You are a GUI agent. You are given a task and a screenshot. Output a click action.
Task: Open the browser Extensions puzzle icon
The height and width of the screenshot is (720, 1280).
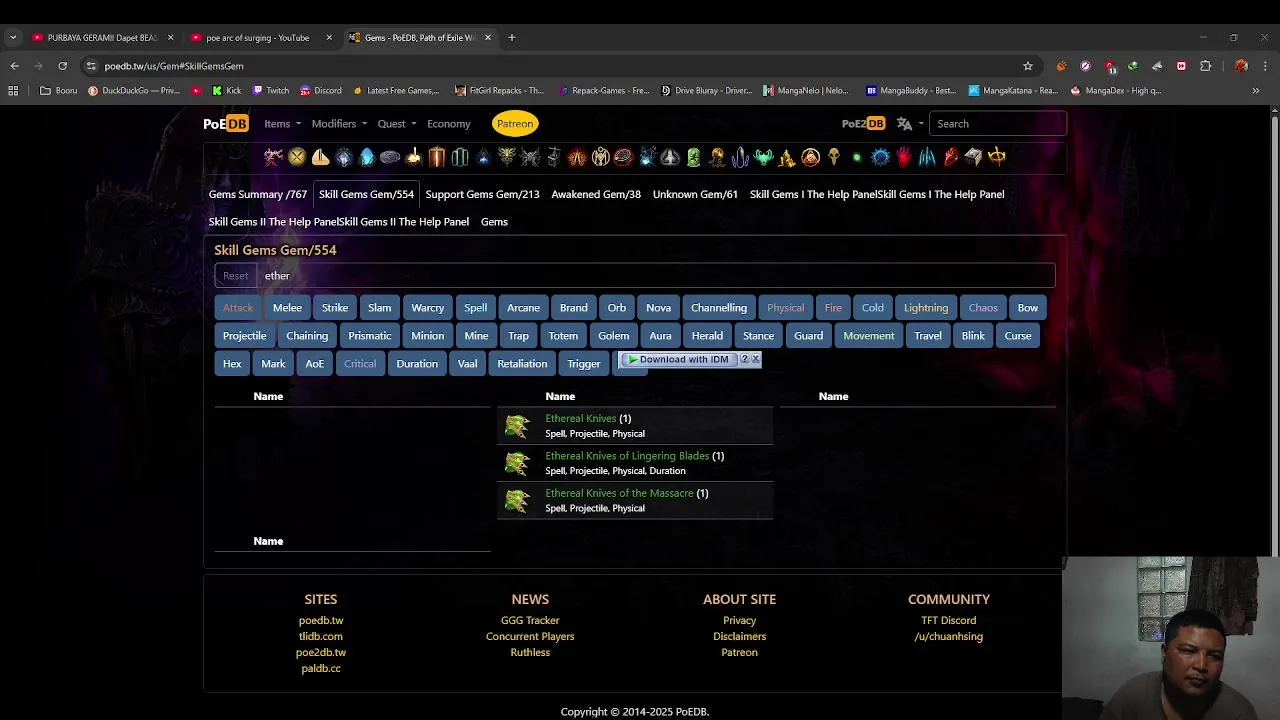[x=1205, y=66]
